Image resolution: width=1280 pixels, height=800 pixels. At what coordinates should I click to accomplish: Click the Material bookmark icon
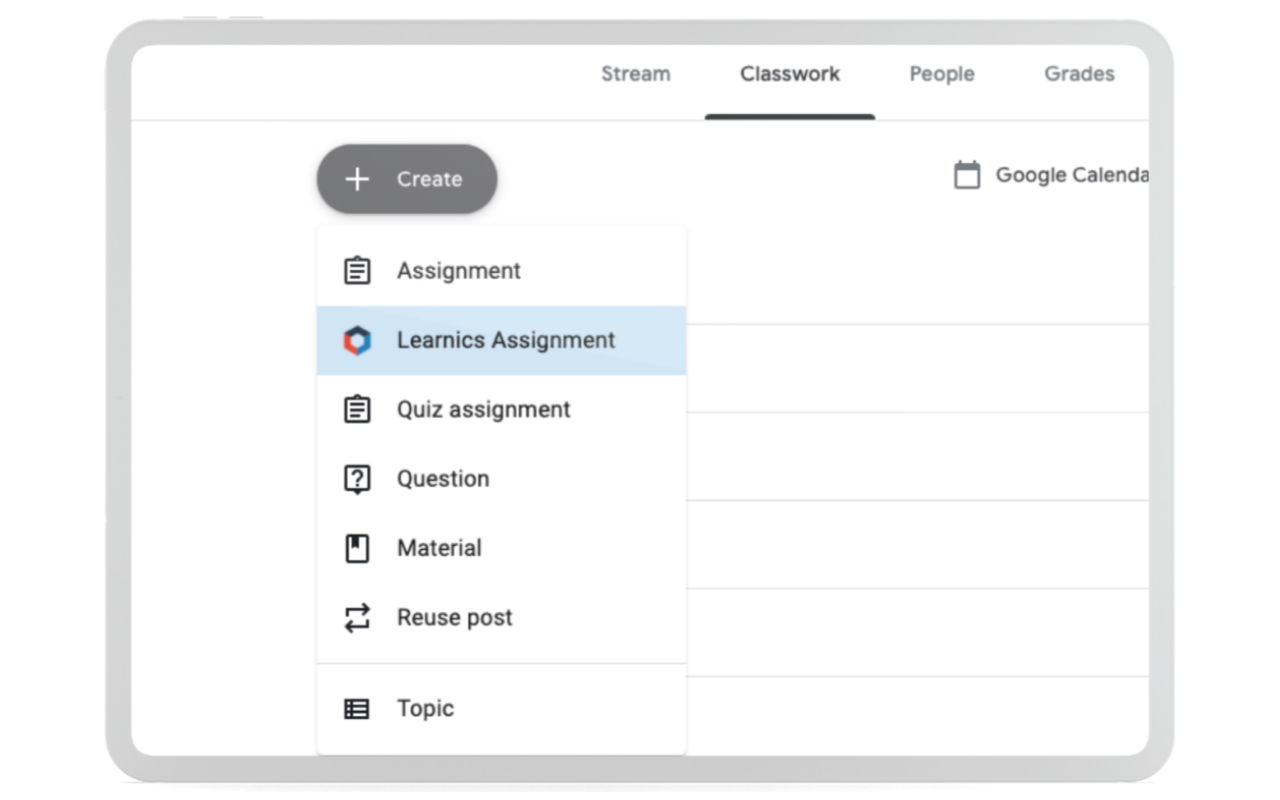tap(357, 548)
